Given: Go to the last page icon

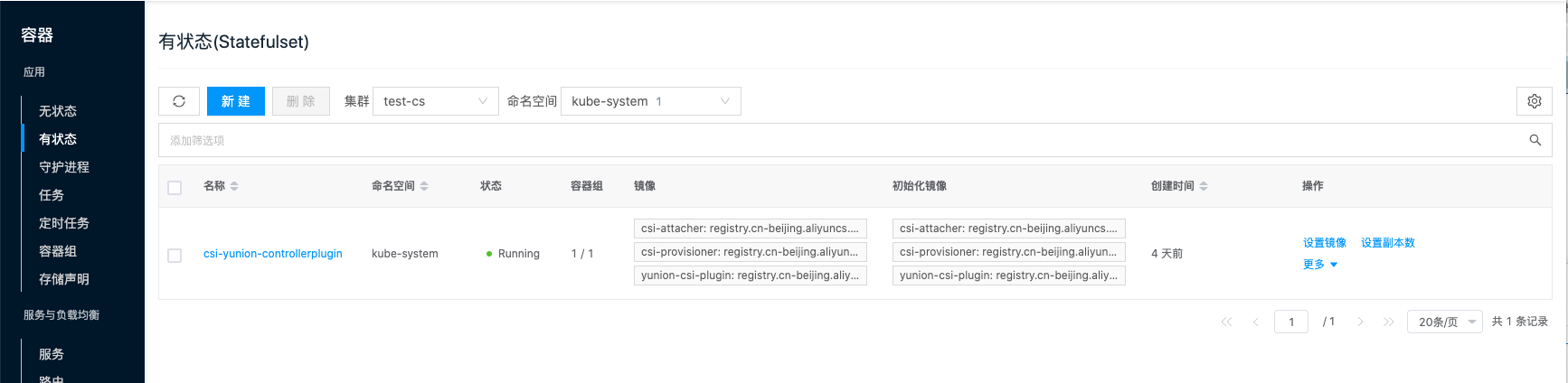Looking at the screenshot, I should pos(1388,322).
